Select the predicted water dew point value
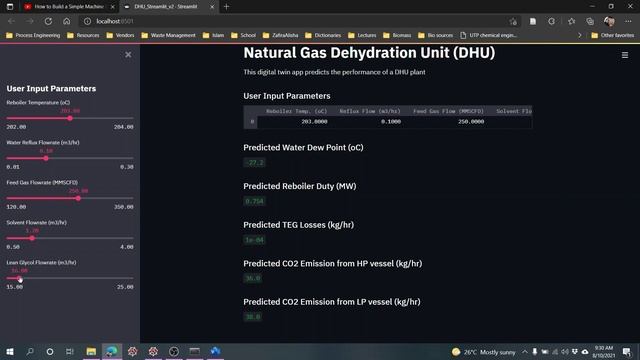640x360 pixels. click(254, 162)
